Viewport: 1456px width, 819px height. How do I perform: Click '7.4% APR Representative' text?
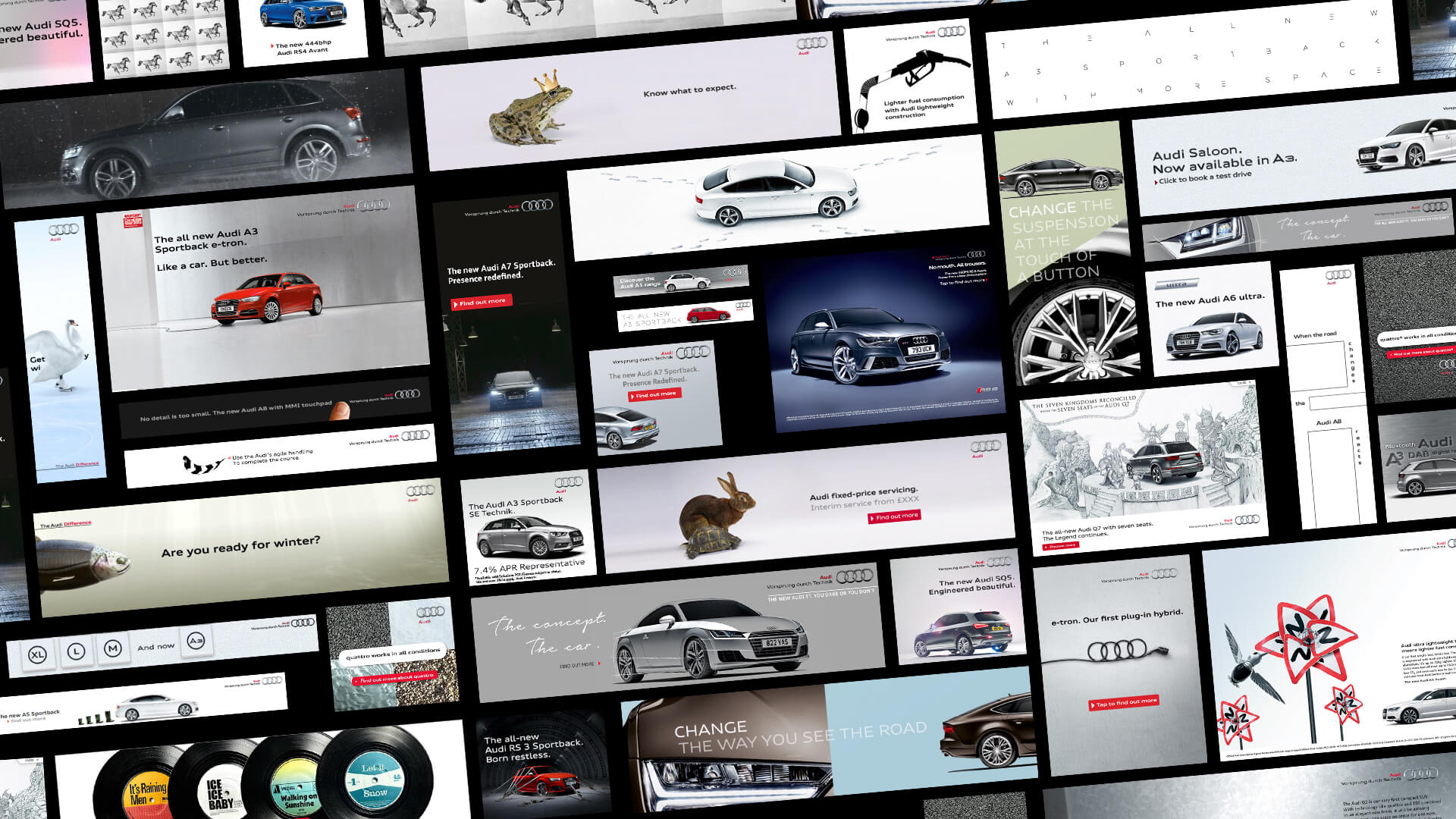(x=529, y=566)
